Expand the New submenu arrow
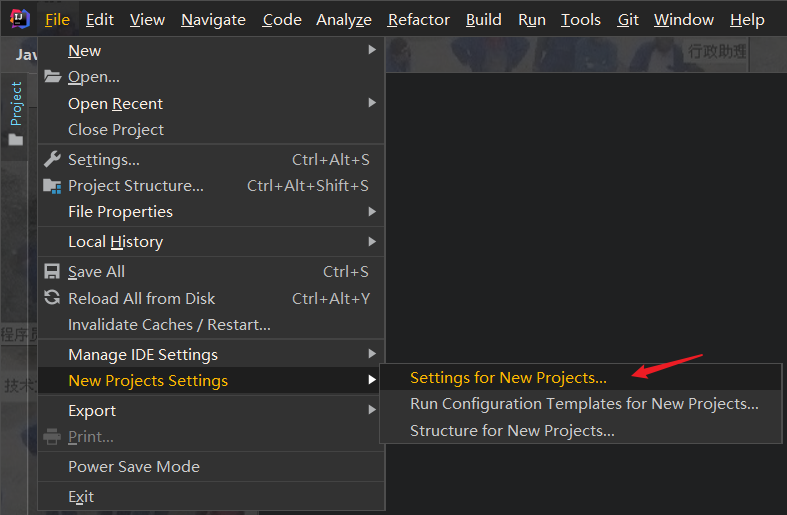Screen dimensions: 787x515 372,50
